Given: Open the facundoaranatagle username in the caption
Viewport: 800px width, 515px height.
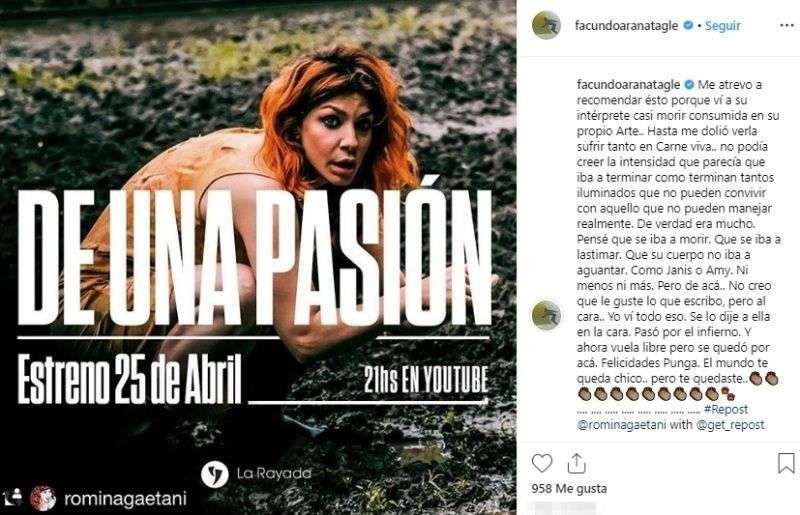Looking at the screenshot, I should (629, 84).
